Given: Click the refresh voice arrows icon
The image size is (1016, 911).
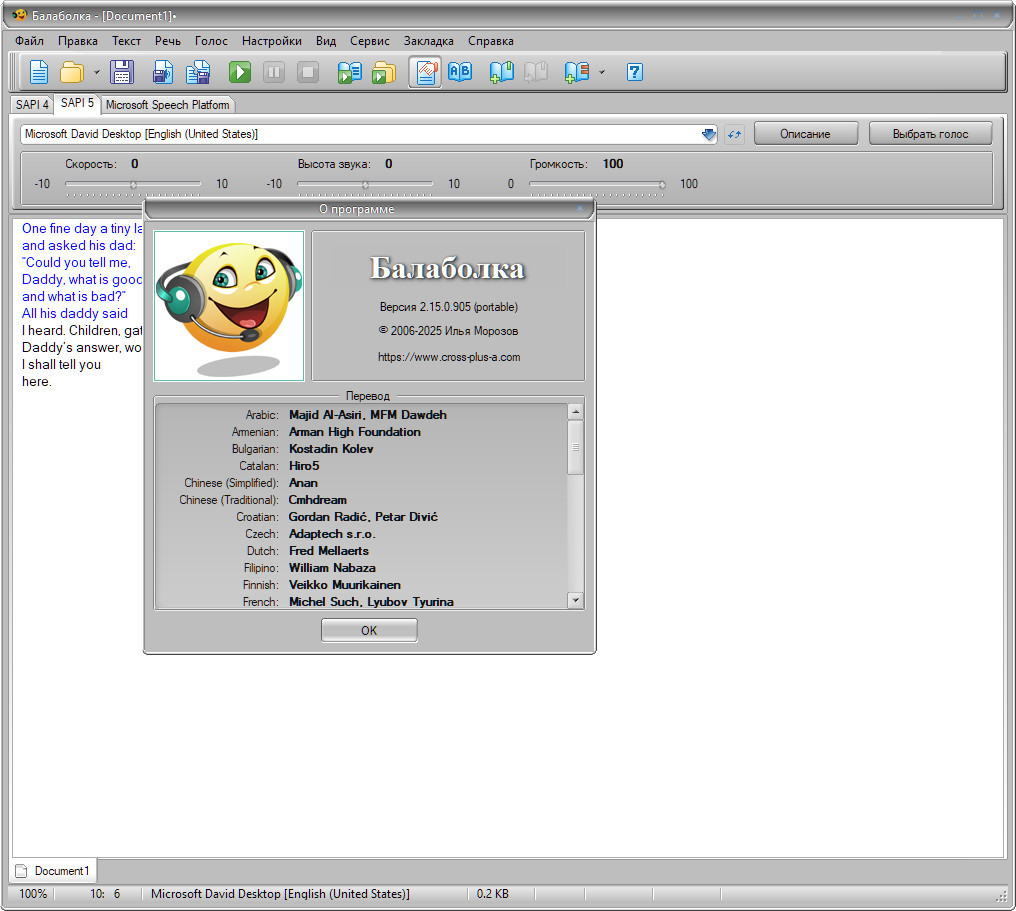Looking at the screenshot, I should tap(734, 134).
